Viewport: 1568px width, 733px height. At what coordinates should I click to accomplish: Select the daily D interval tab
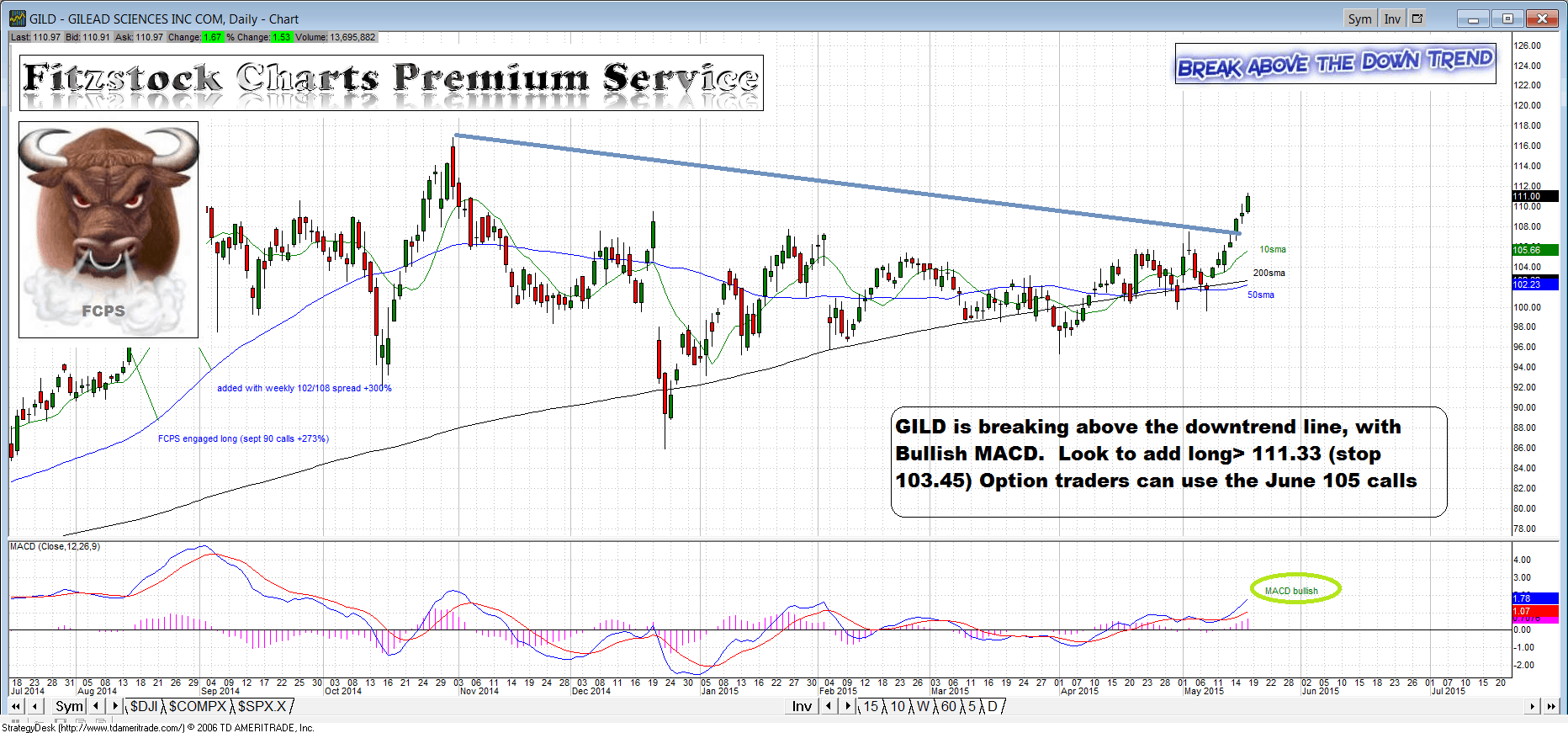point(993,707)
